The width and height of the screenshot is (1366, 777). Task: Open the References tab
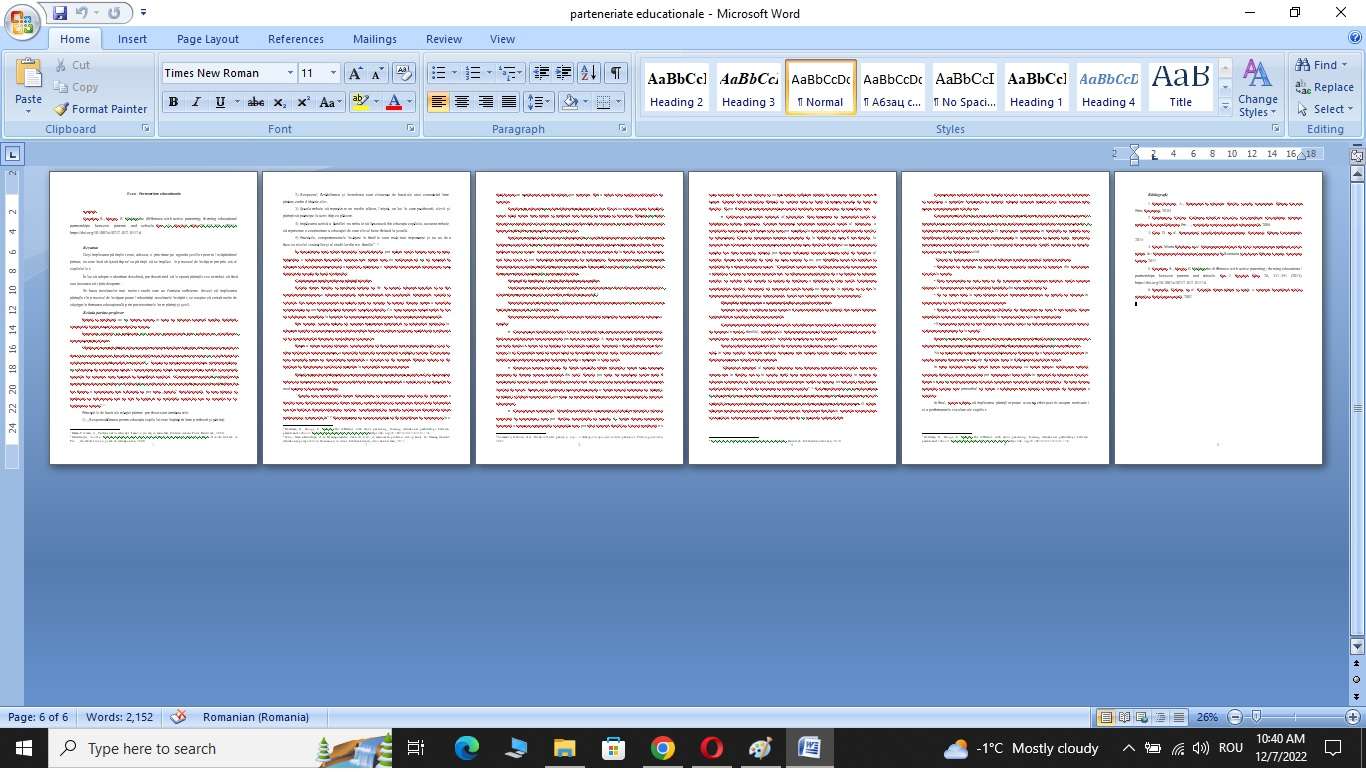click(295, 39)
